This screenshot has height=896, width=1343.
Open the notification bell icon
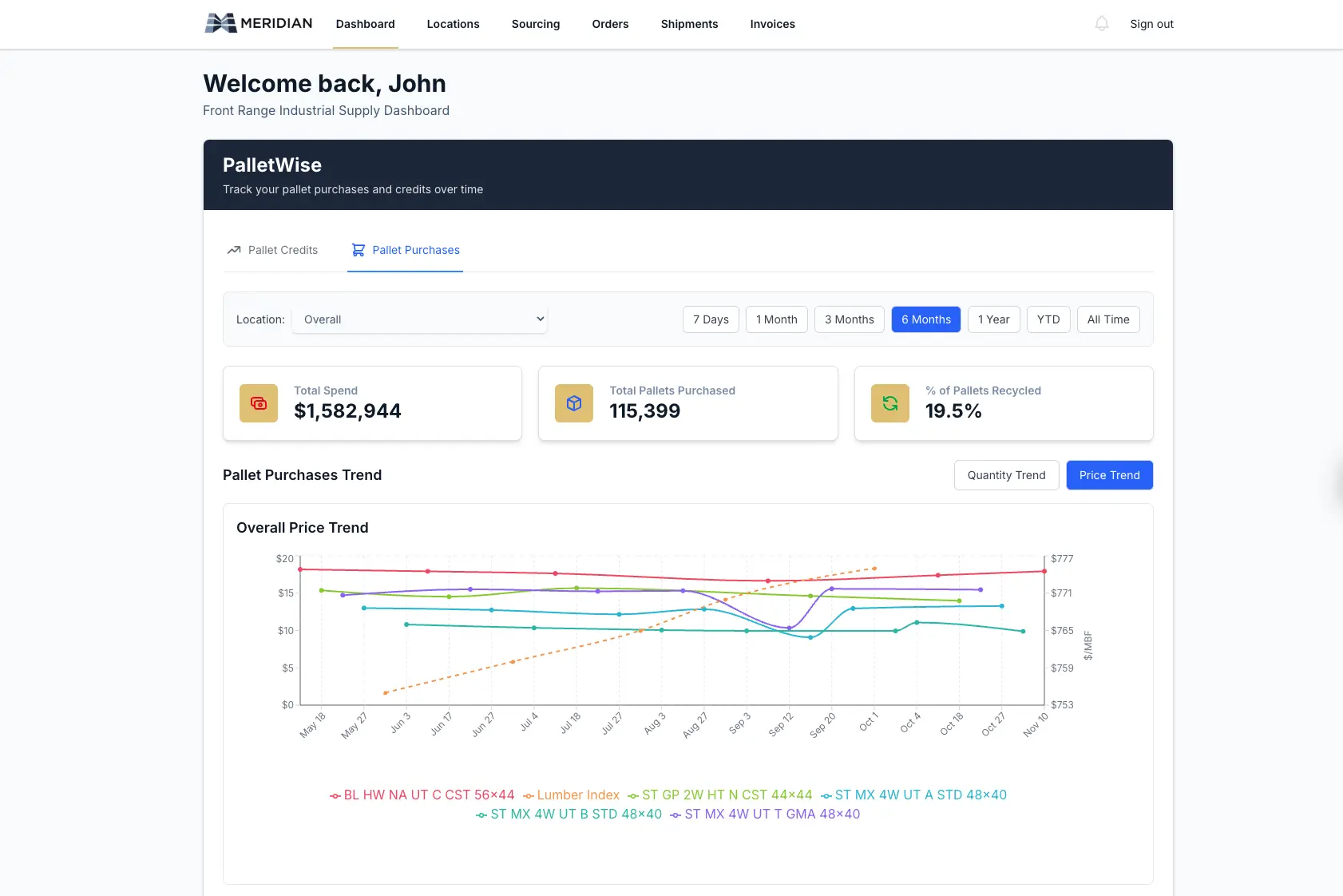[x=1101, y=23]
